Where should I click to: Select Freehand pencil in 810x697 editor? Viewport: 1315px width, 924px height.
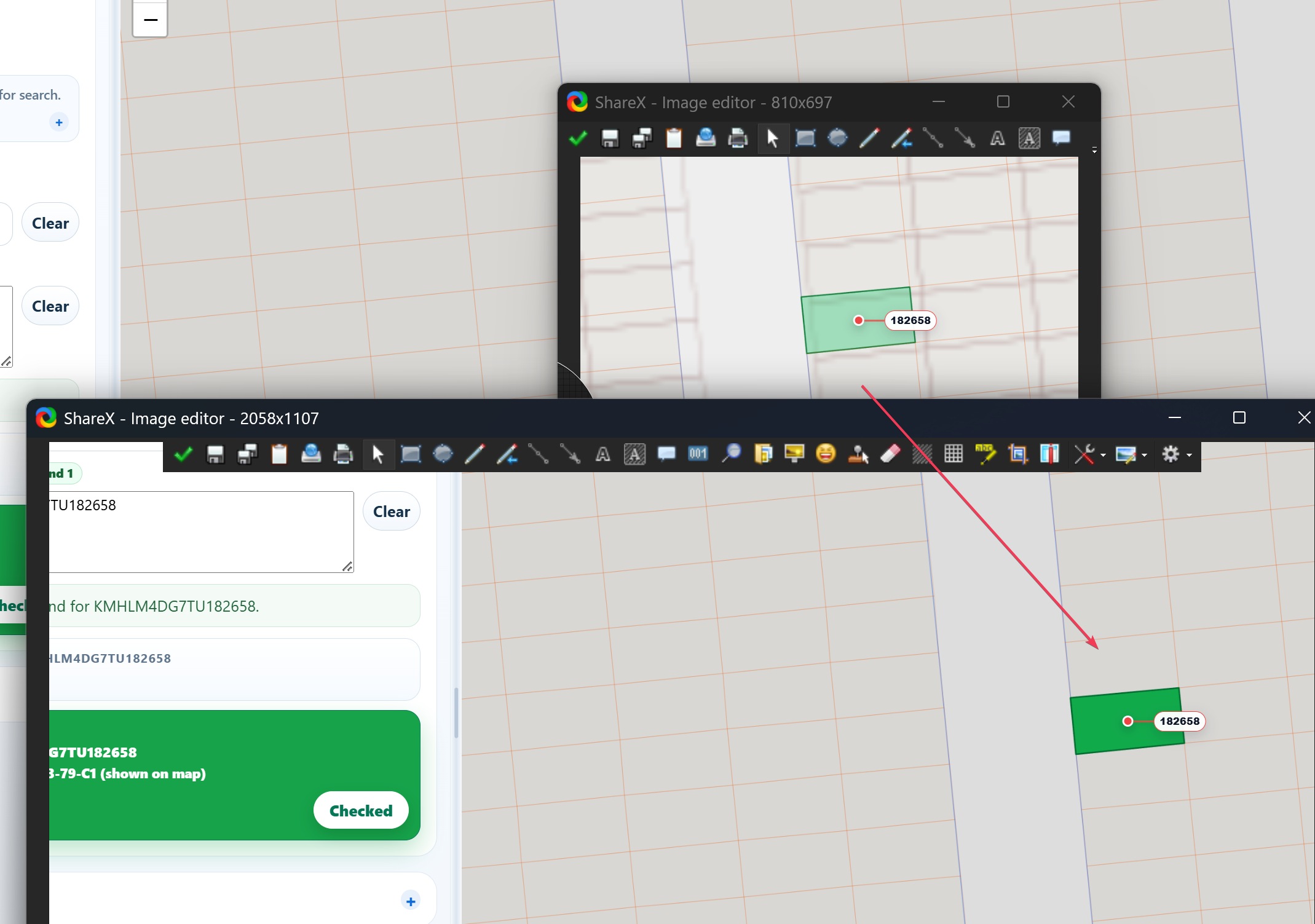(869, 138)
